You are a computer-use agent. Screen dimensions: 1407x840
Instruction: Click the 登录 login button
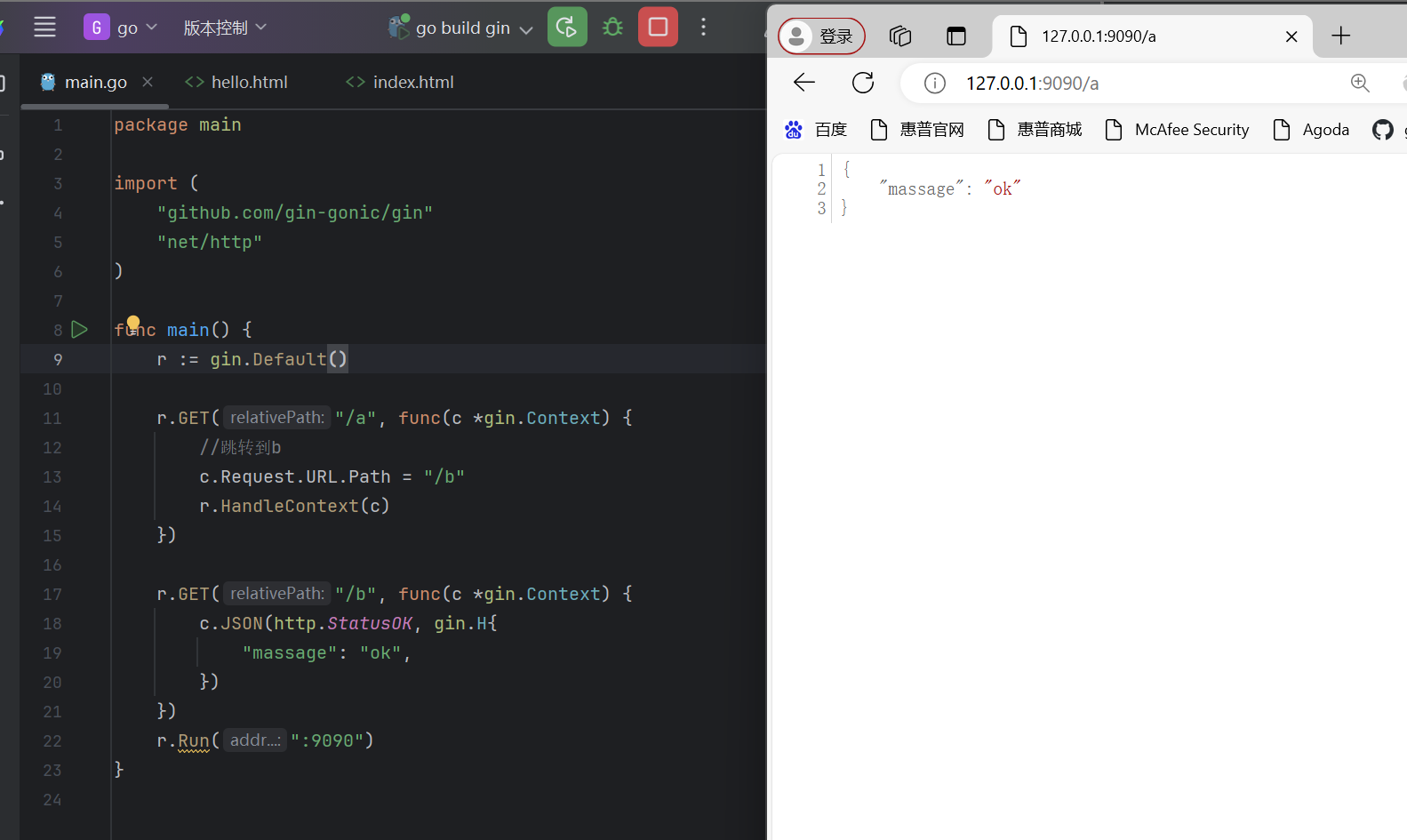[821, 36]
